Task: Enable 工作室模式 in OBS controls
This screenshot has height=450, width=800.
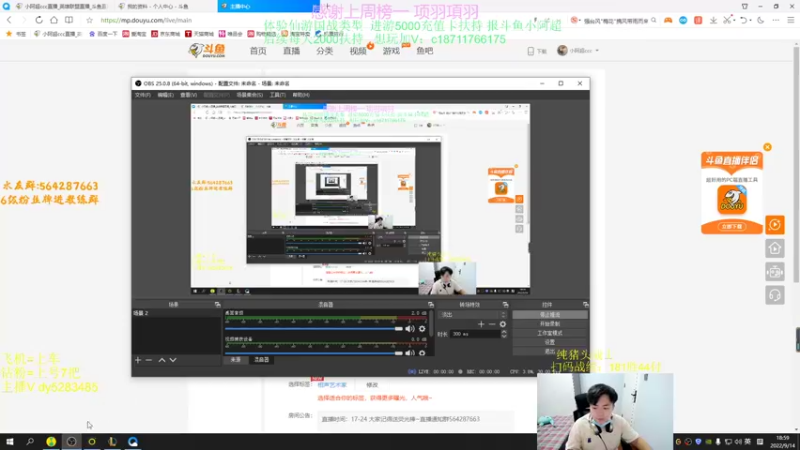Action: [x=550, y=333]
